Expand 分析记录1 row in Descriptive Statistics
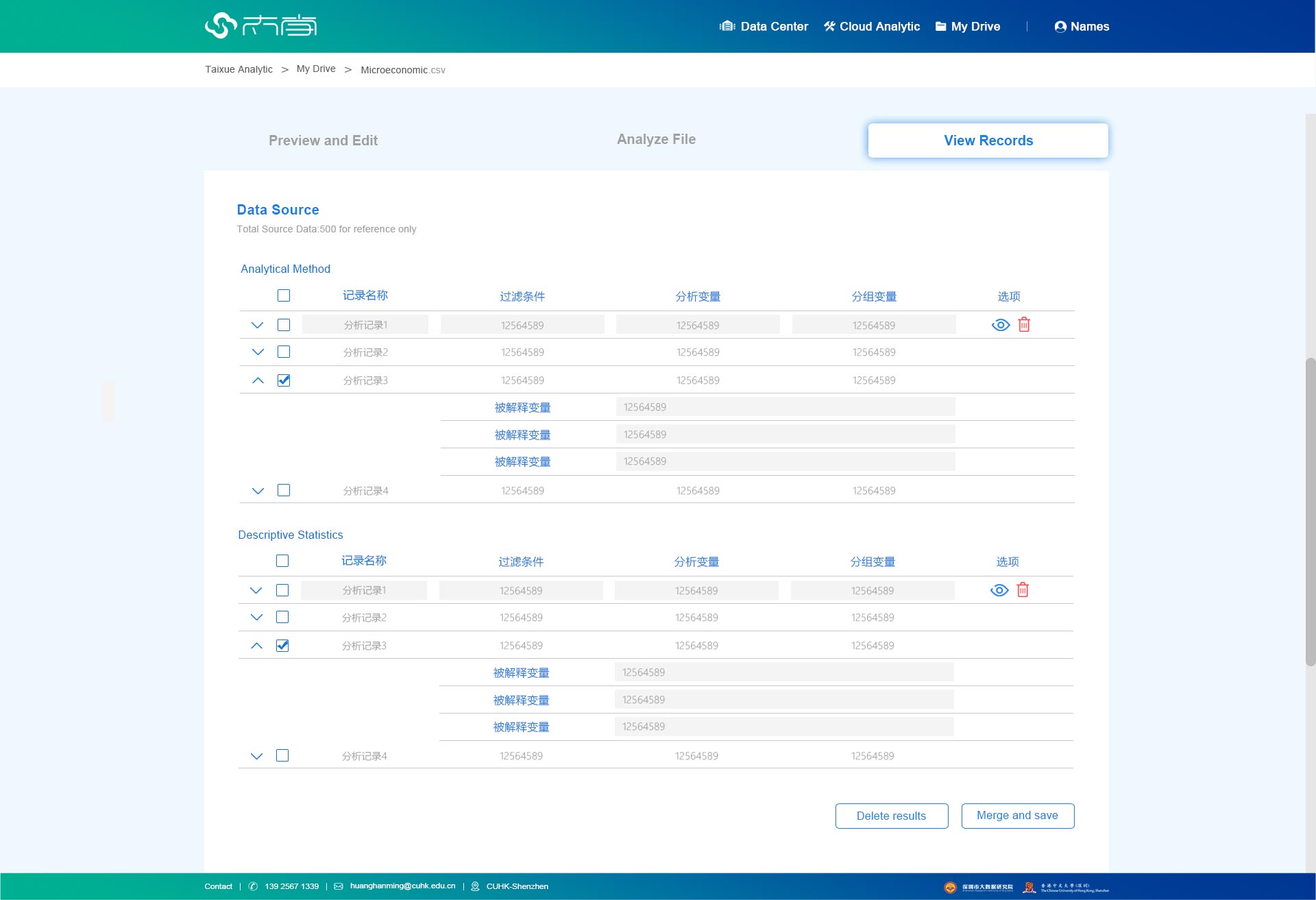Screen dimensions: 1316x900 click(x=256, y=591)
